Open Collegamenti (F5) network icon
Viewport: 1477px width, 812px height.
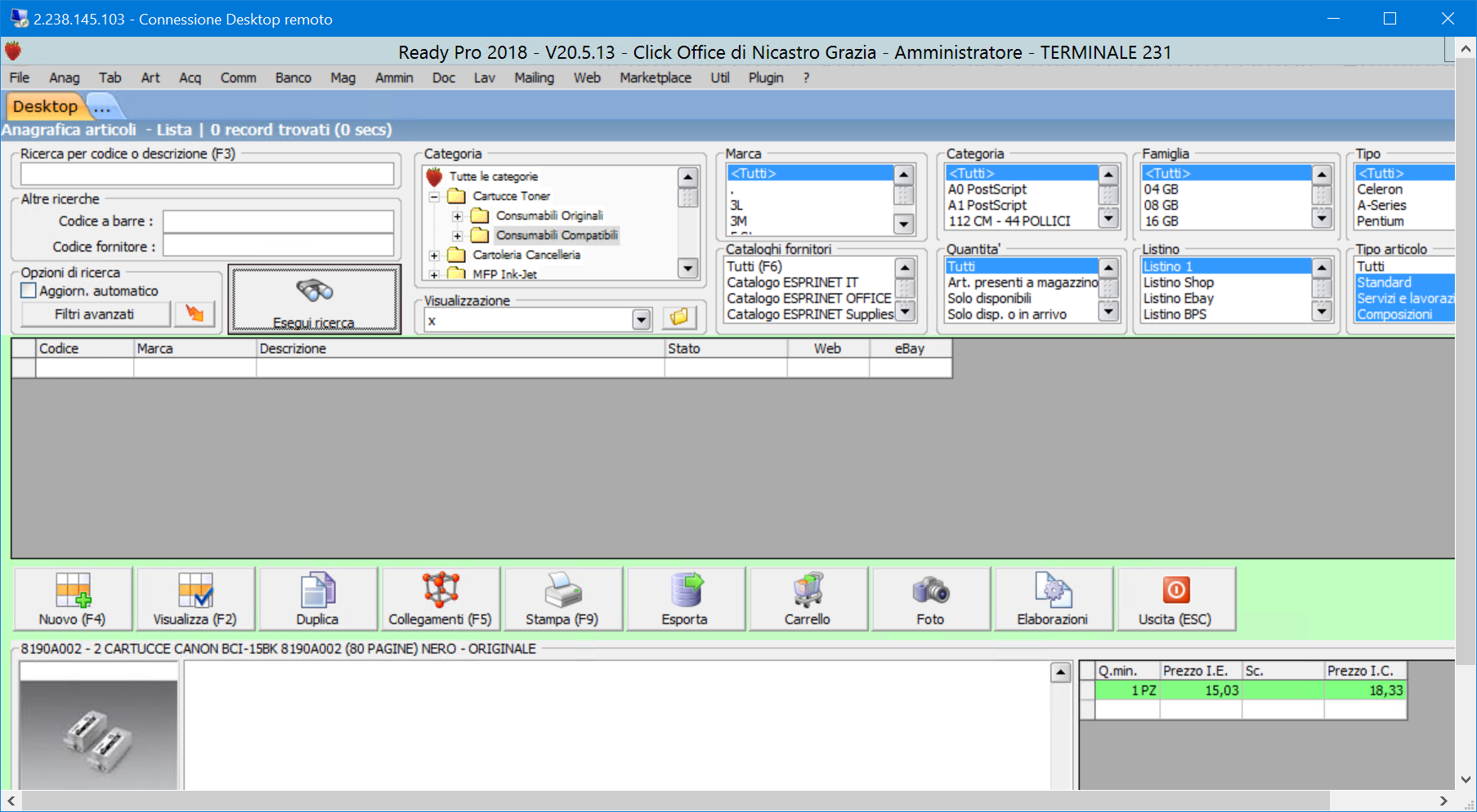tap(441, 590)
